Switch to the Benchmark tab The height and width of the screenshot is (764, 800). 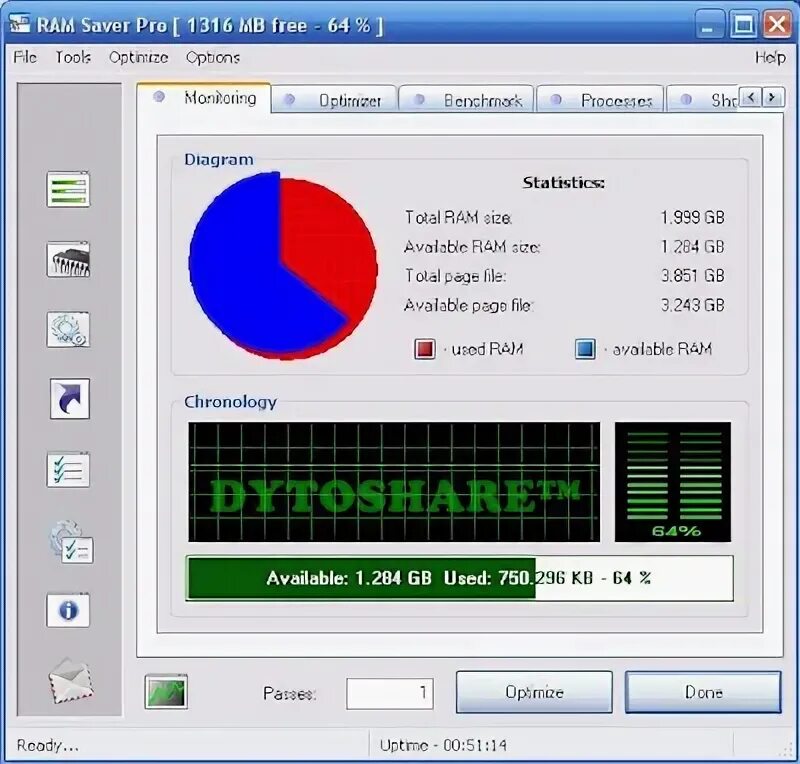point(466,100)
